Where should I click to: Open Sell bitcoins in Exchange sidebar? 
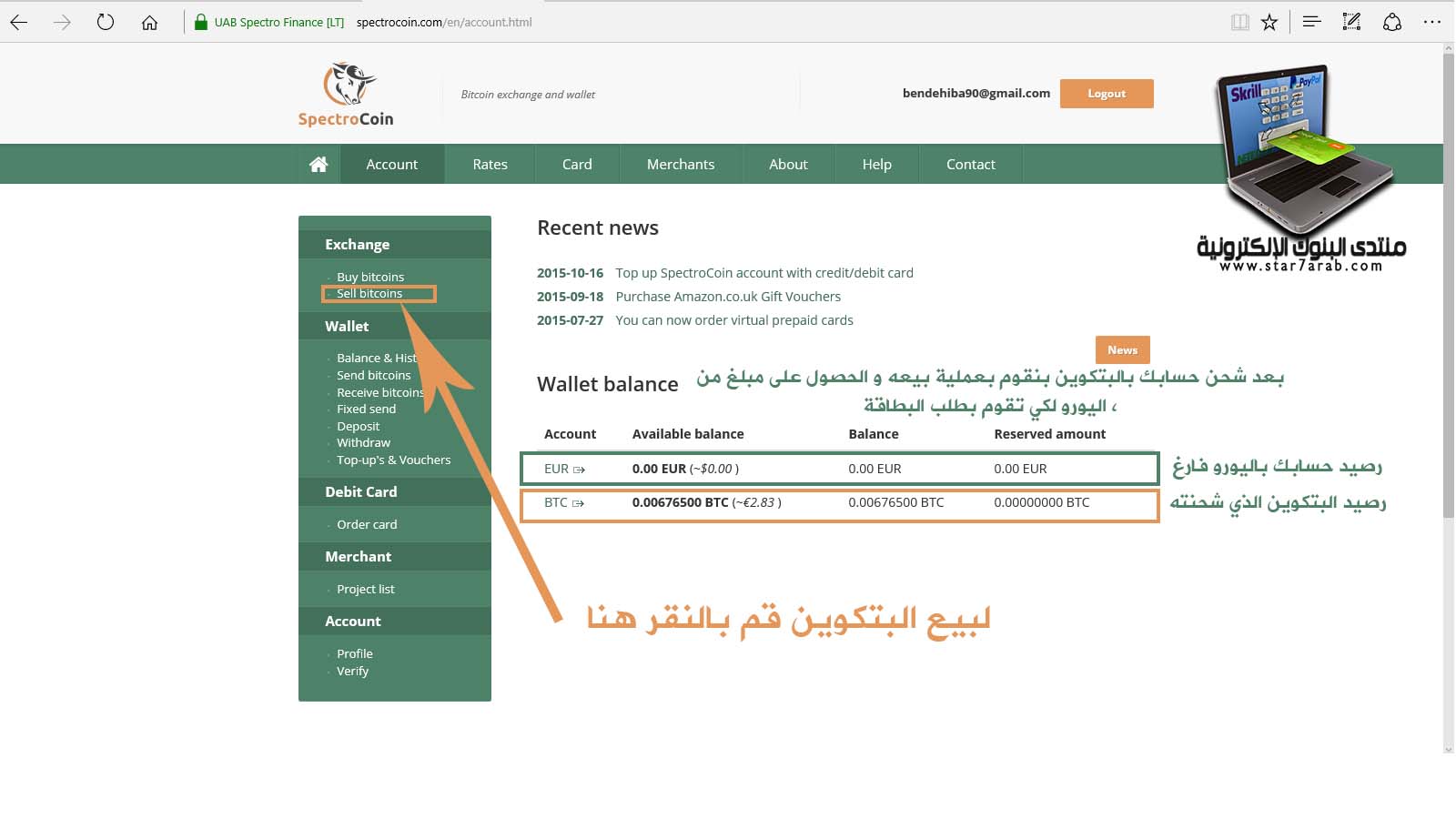tap(369, 293)
